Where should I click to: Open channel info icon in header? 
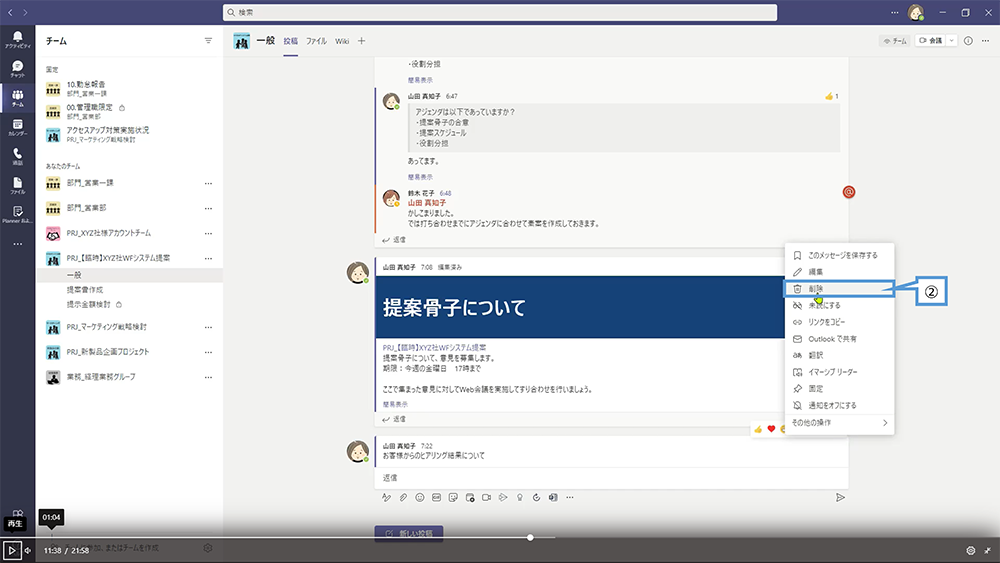[968, 41]
